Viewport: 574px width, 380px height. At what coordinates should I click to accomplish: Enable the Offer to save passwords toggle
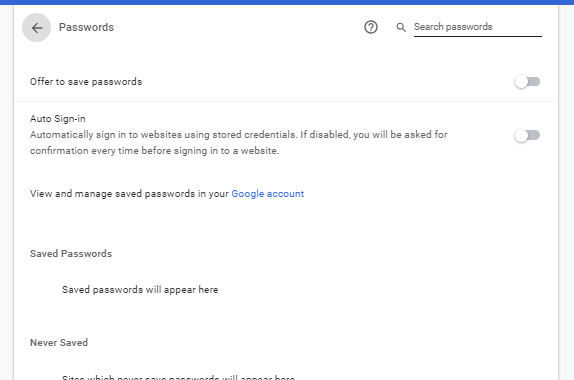pyautogui.click(x=527, y=81)
